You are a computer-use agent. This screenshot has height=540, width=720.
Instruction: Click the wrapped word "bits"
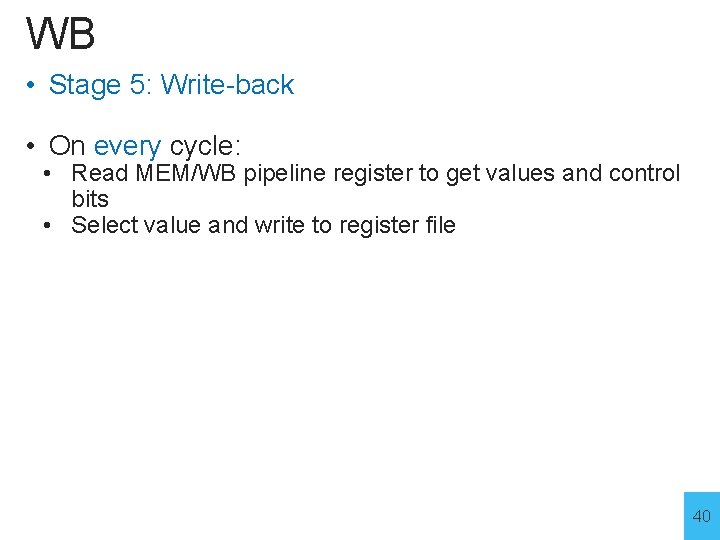[90, 198]
